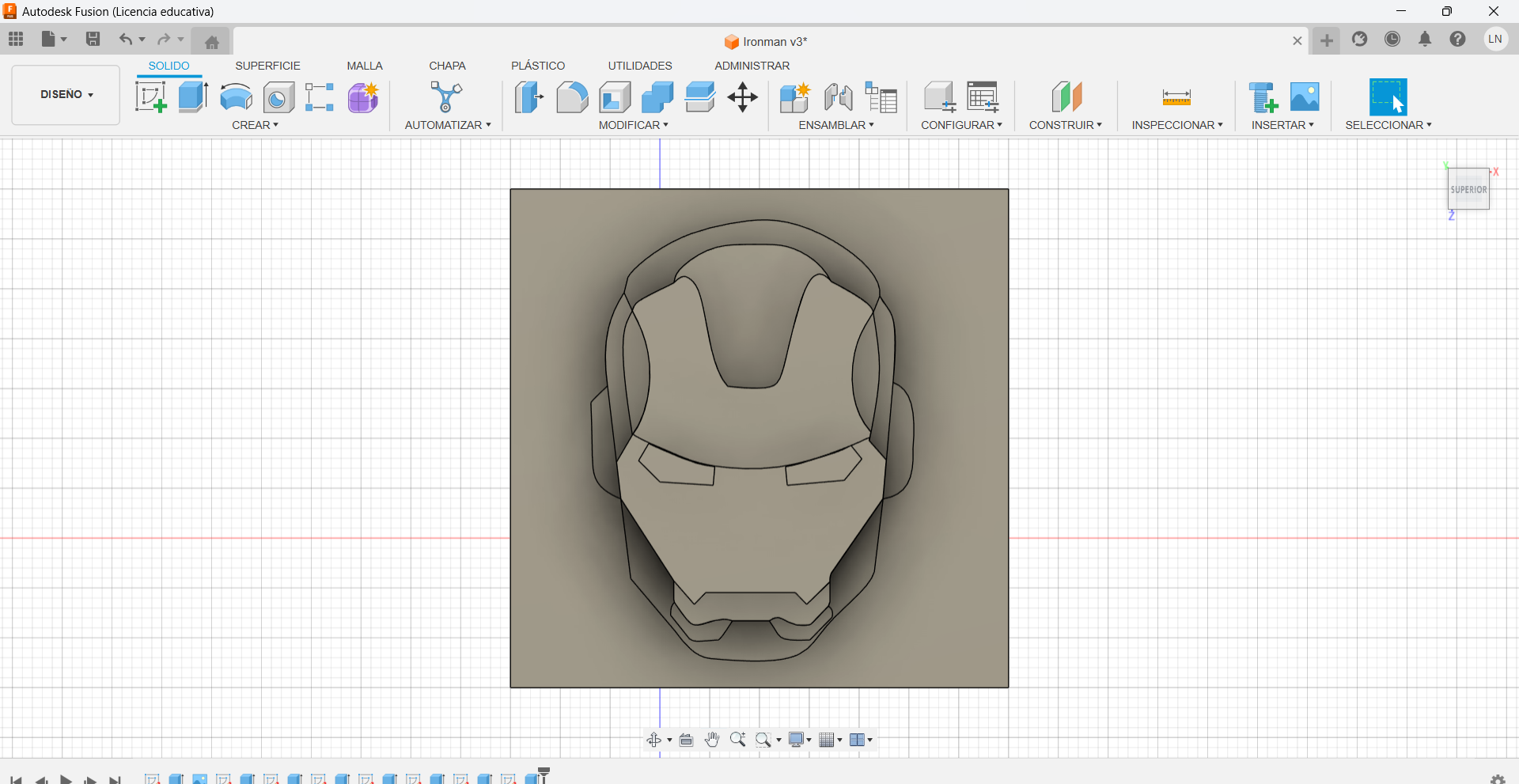Open the LN user account menu
The width and height of the screenshot is (1519, 784).
(1495, 39)
